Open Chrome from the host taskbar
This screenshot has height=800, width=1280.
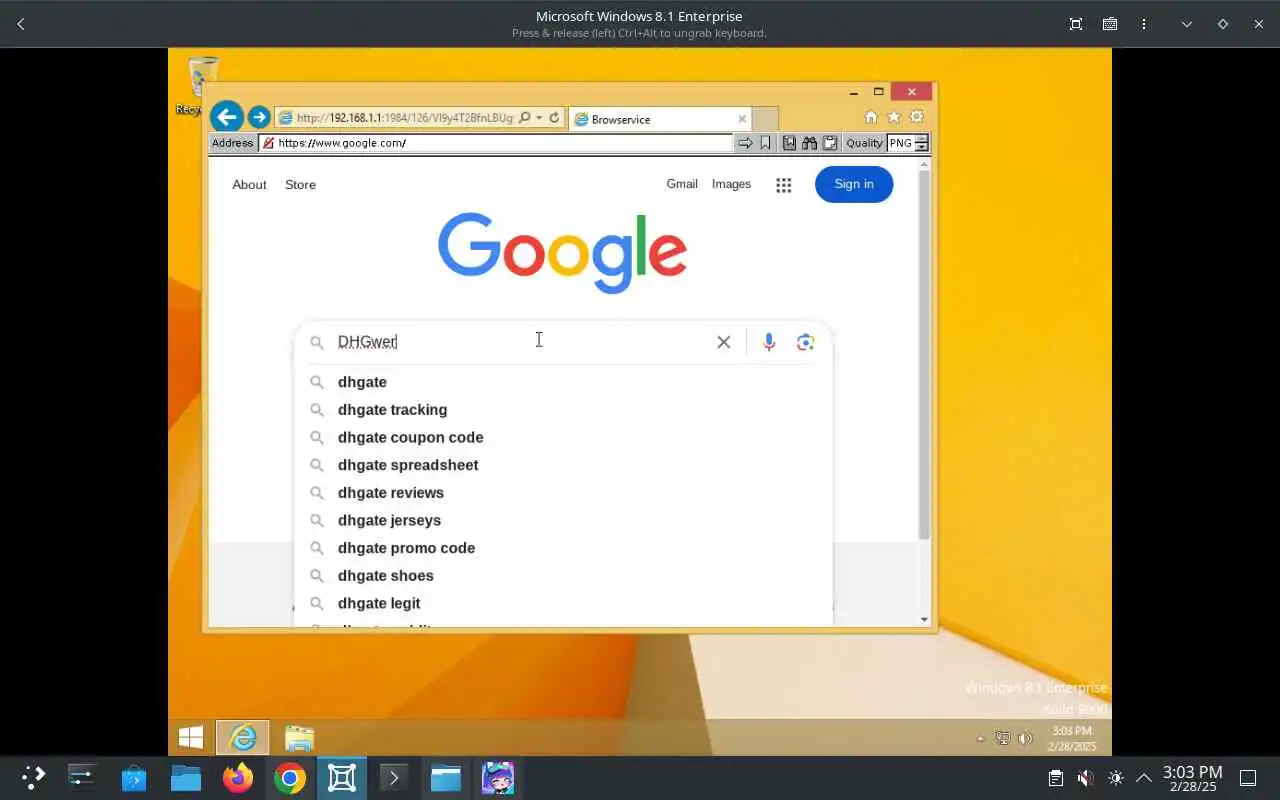(290, 778)
